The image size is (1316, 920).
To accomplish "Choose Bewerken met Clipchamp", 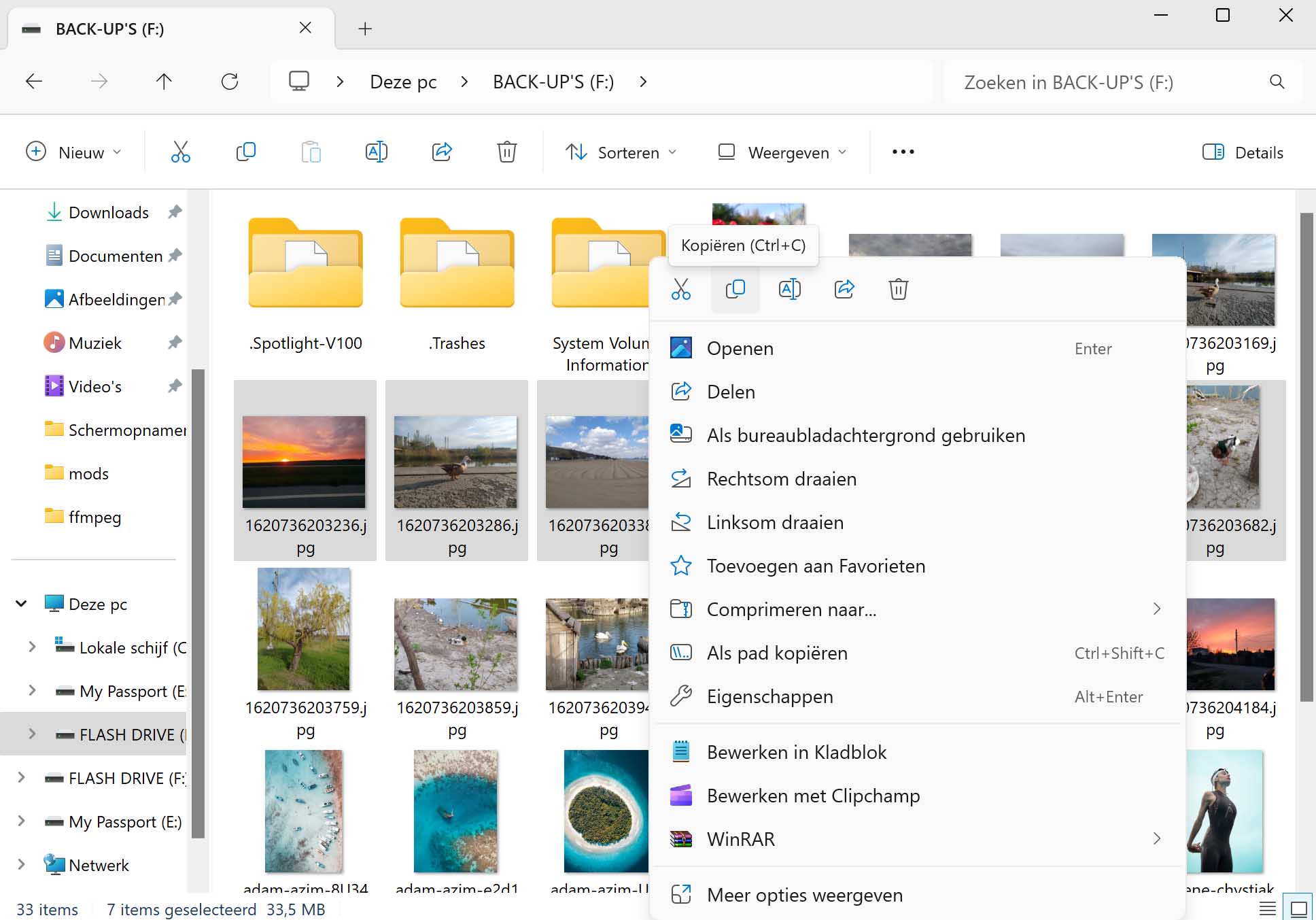I will [918, 796].
